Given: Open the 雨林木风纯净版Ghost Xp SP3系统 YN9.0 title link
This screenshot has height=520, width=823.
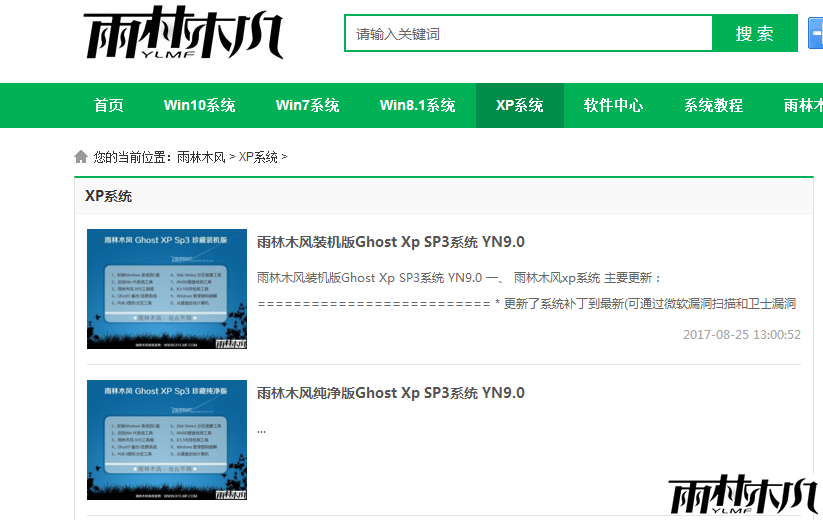Looking at the screenshot, I should (x=391, y=393).
